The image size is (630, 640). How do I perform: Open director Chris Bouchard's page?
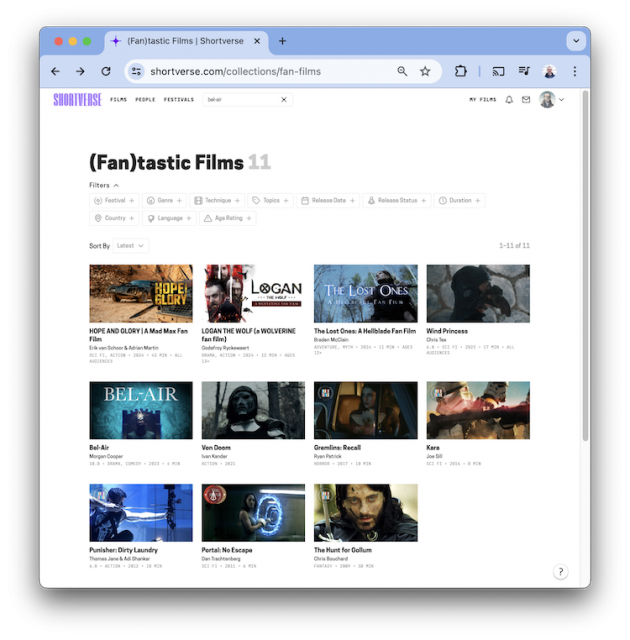point(331,559)
